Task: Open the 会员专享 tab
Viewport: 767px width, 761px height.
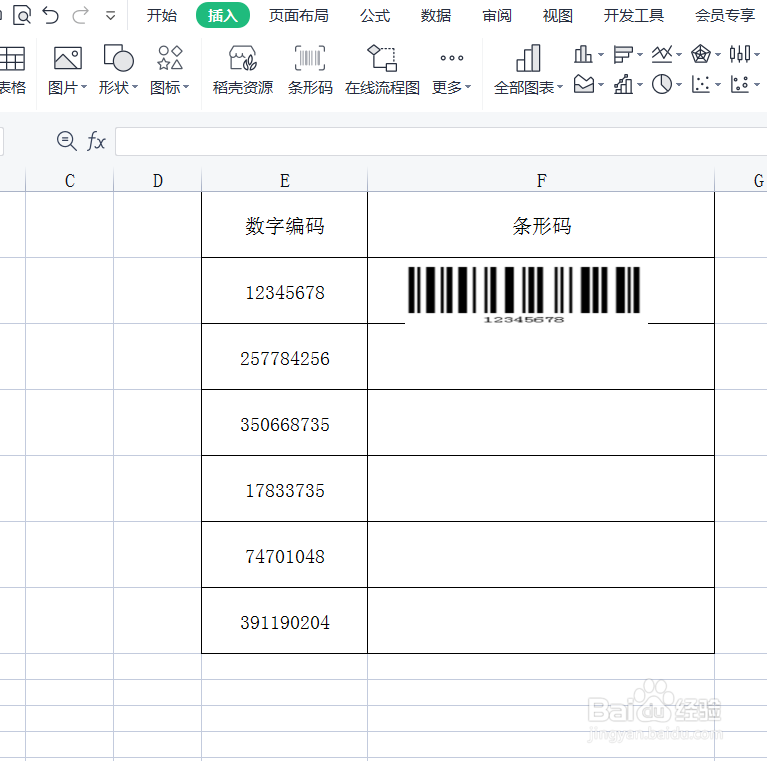Action: click(x=725, y=16)
